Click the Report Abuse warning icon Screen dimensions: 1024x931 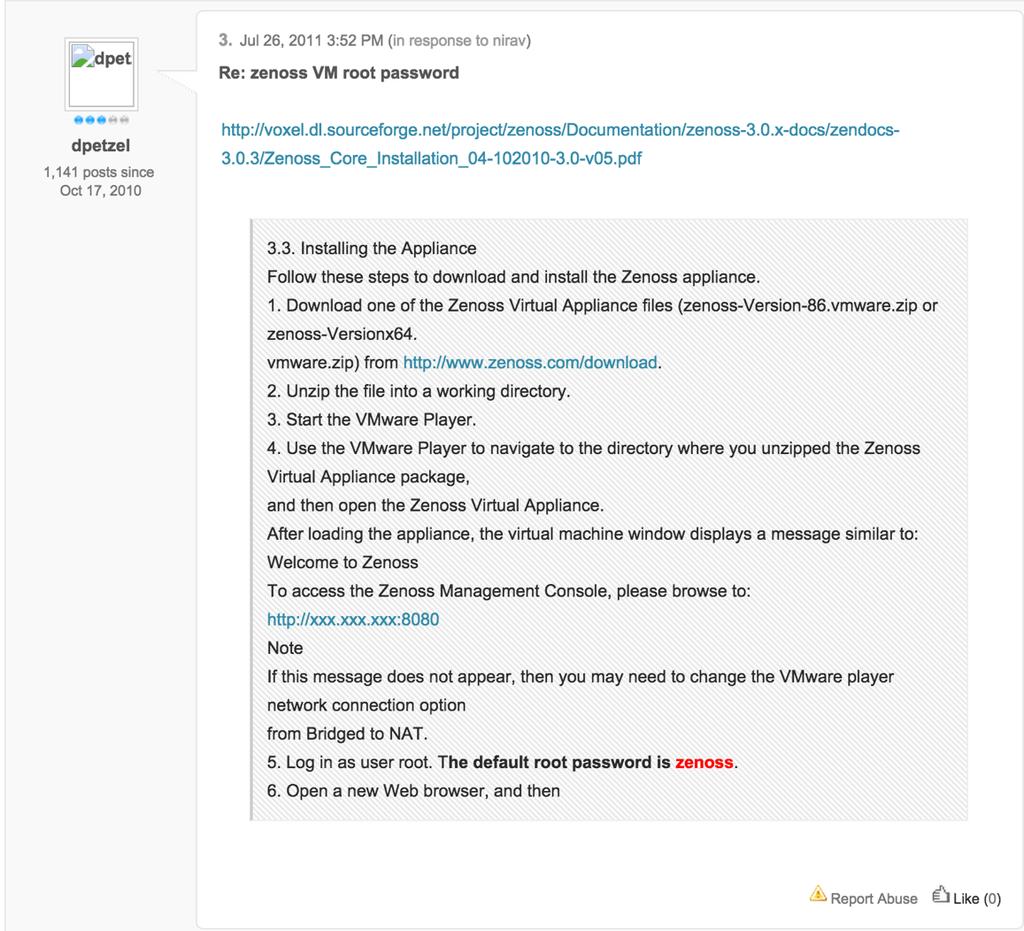[x=818, y=894]
